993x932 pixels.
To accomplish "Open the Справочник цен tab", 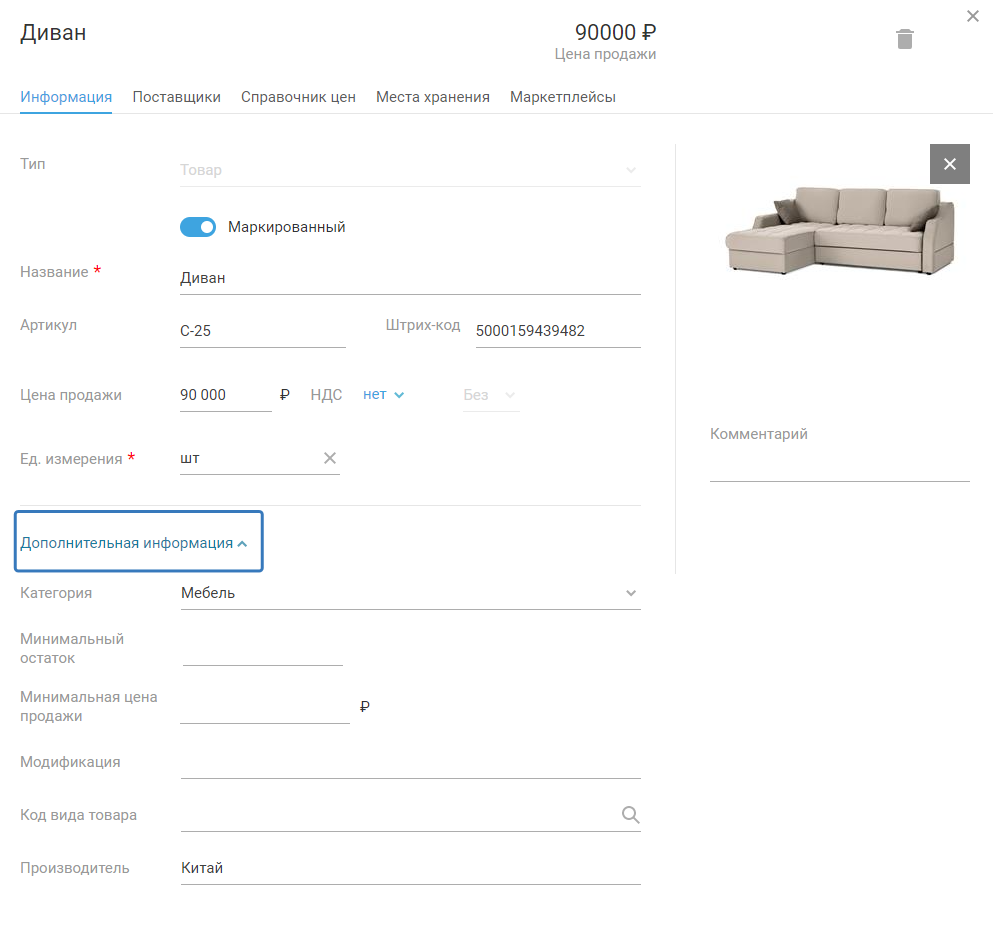I will pos(298,97).
